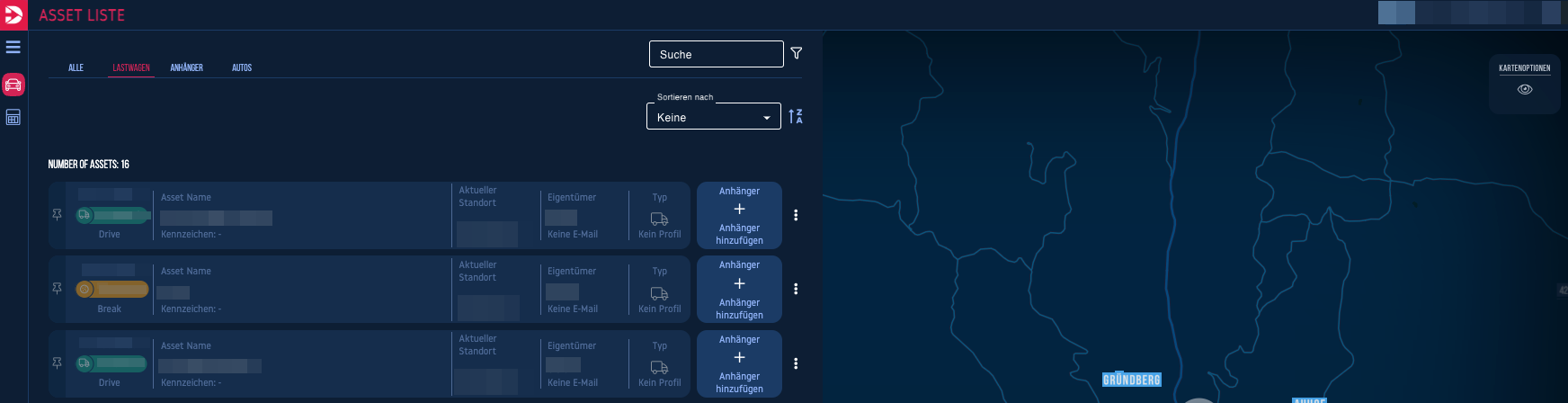Toggle A-Z sort order icon
Viewport: 1568px width, 403px height.
coord(796,116)
